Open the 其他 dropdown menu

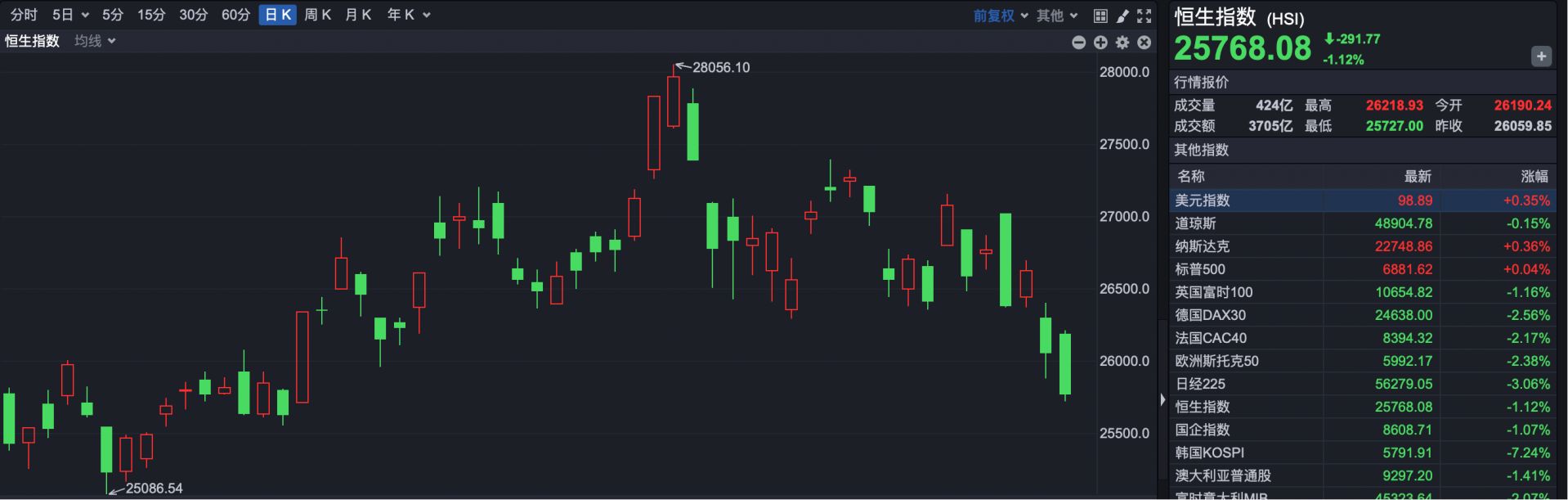tap(1057, 16)
